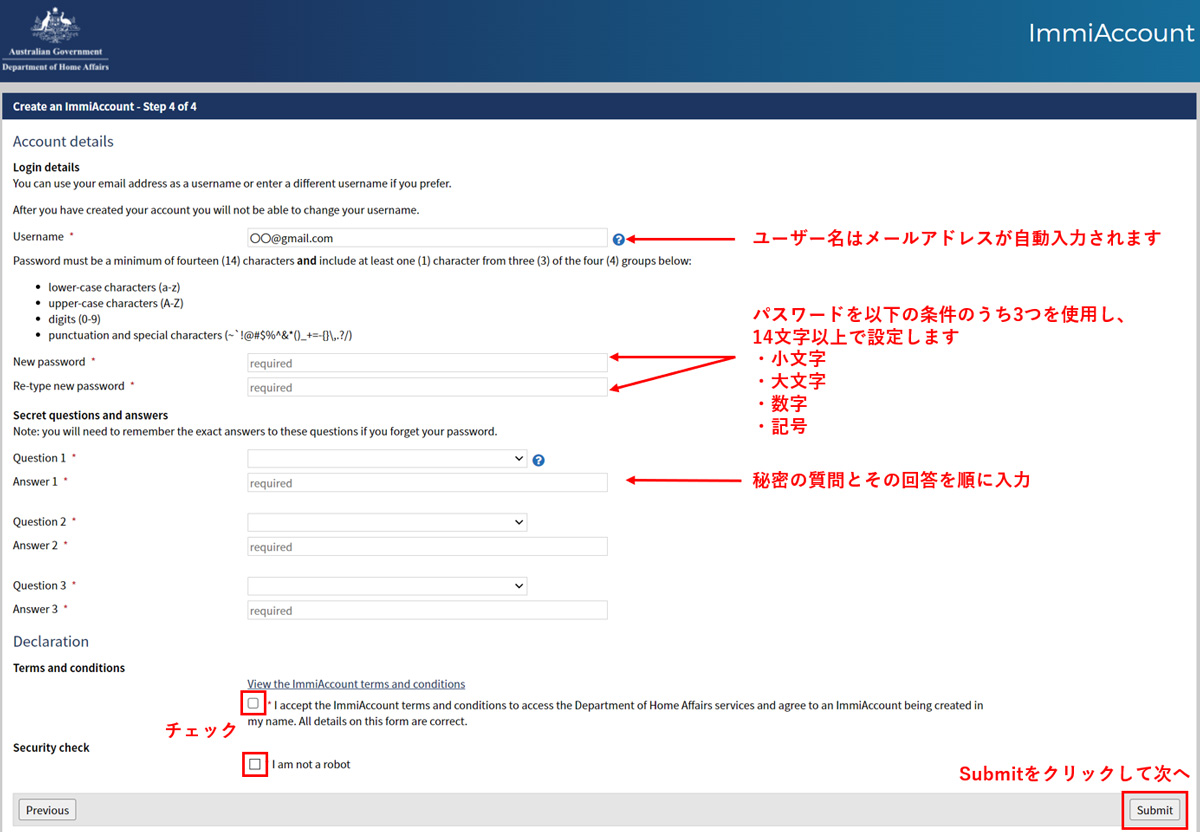The height and width of the screenshot is (832, 1200).
Task: Go back with the Previous button
Action: coord(47,810)
